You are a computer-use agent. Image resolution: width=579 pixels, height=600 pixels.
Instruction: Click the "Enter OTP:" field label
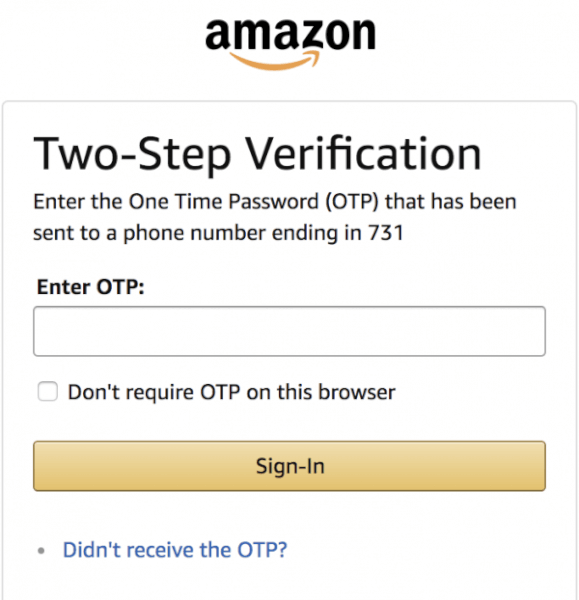click(91, 287)
